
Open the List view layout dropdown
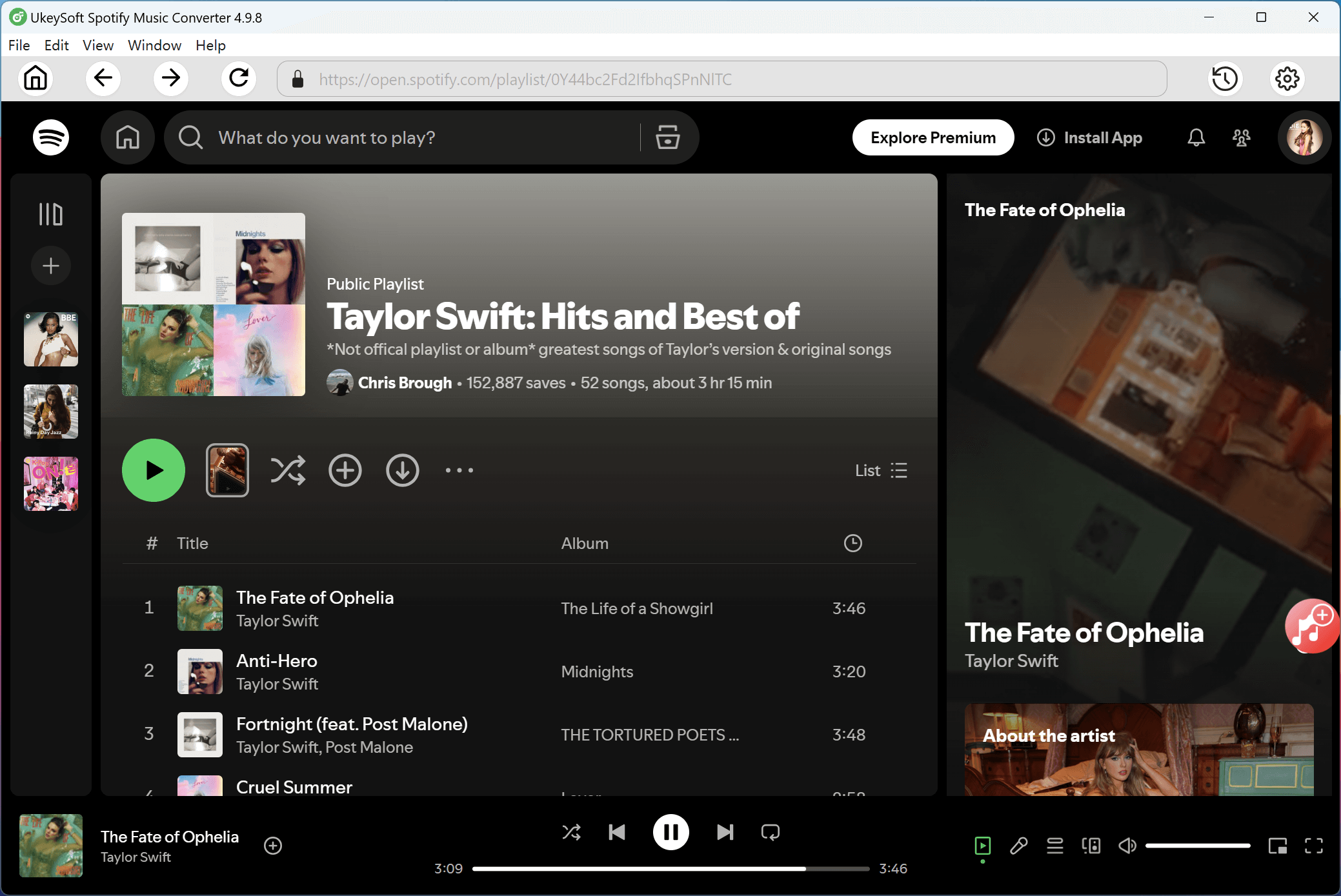[880, 470]
